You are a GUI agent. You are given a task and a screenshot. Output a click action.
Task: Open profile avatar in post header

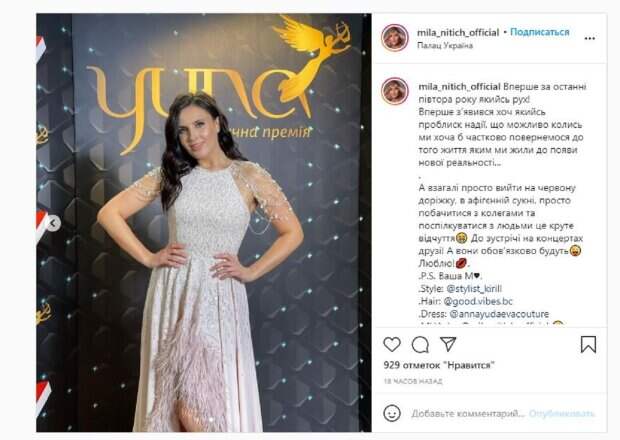point(395,38)
